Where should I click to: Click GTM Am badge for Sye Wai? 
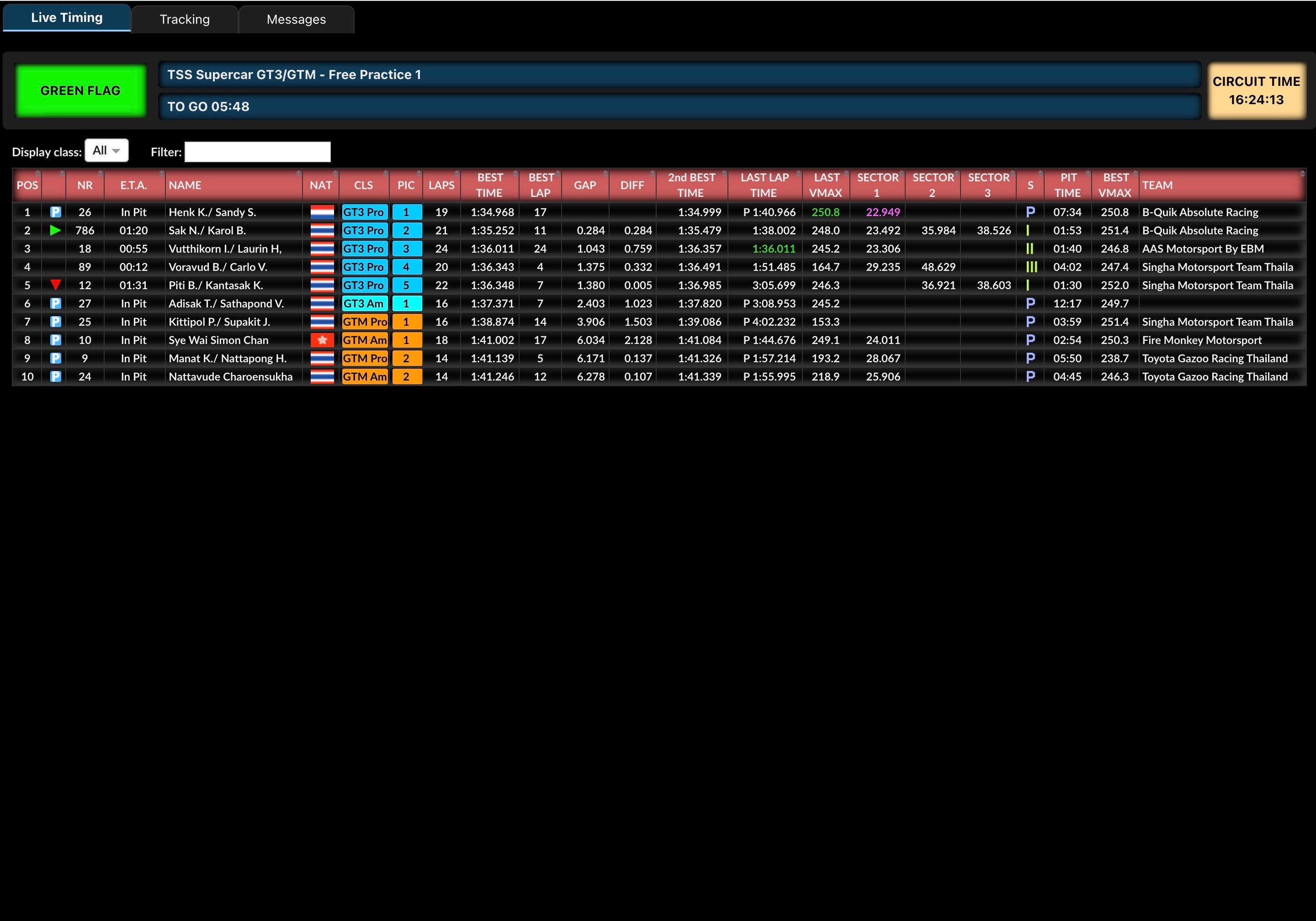coord(365,340)
